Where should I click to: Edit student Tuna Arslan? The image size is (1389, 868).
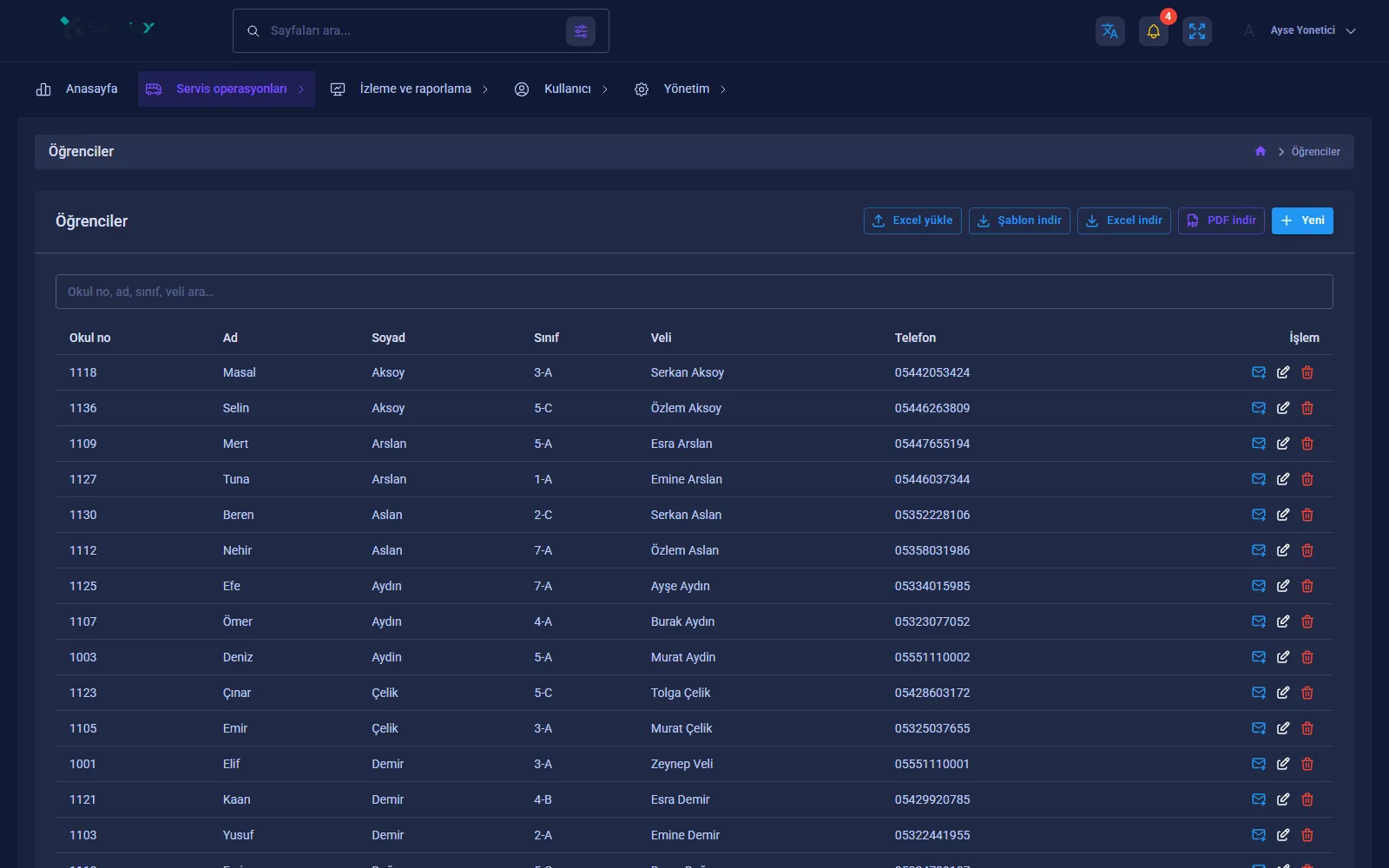(1283, 479)
